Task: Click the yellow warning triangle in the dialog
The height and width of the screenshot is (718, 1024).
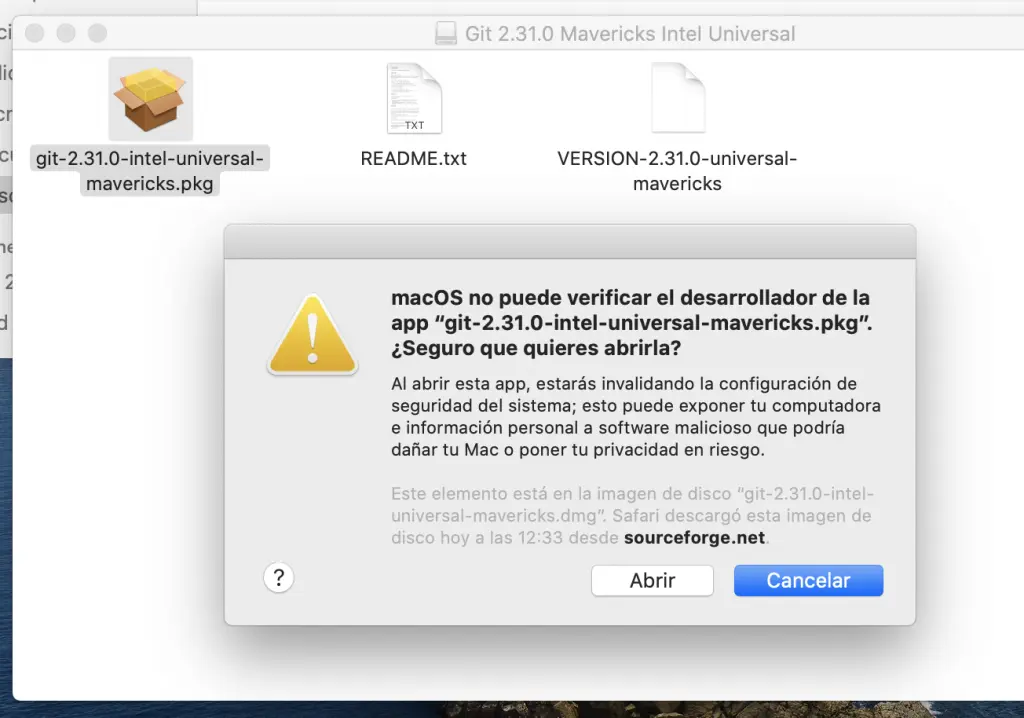Action: pyautogui.click(x=313, y=335)
